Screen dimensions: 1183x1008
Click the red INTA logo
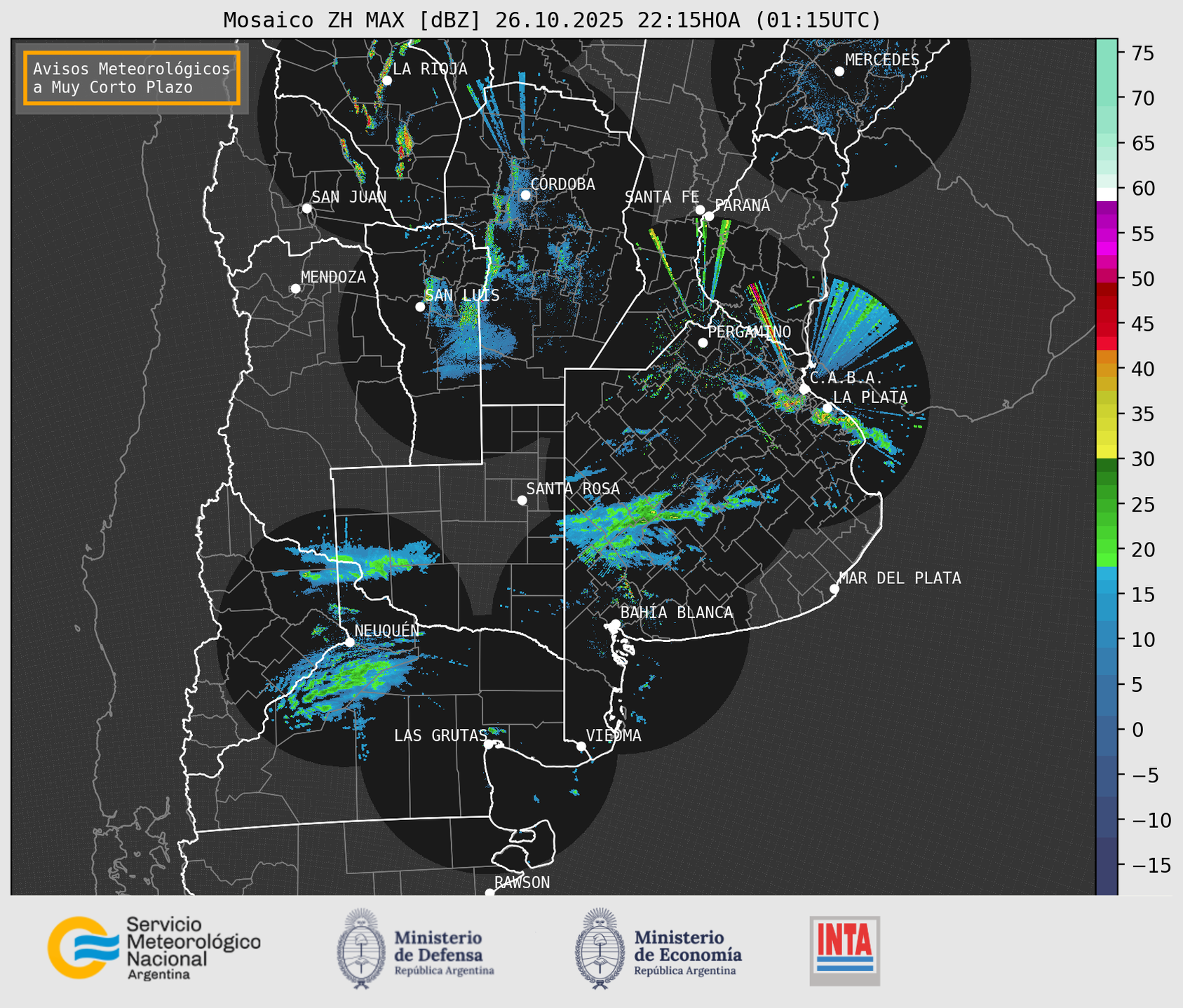[x=845, y=951]
